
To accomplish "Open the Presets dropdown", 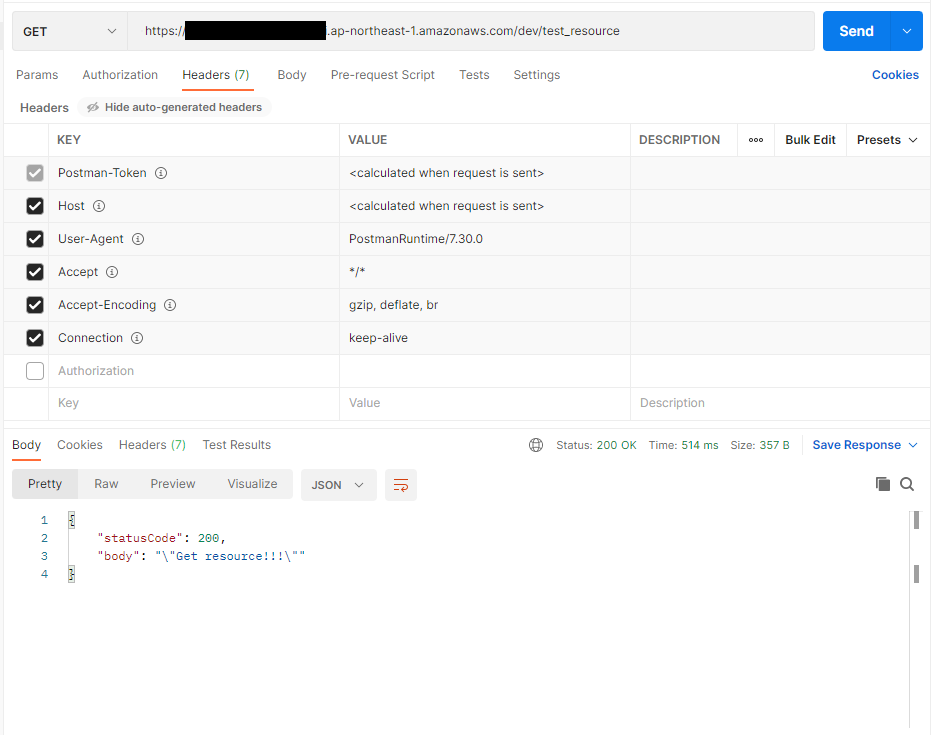I will 886,139.
